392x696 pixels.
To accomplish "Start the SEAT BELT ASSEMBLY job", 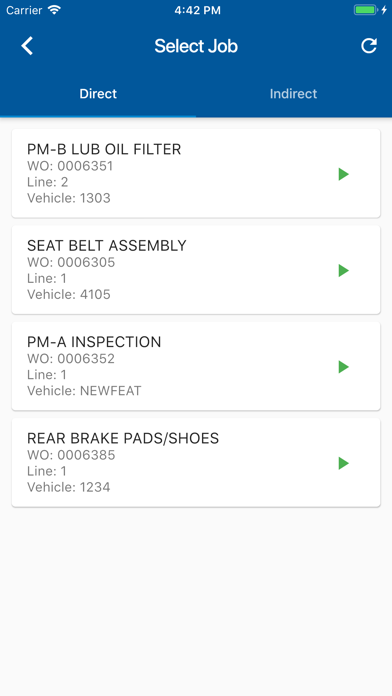I will click(x=344, y=270).
